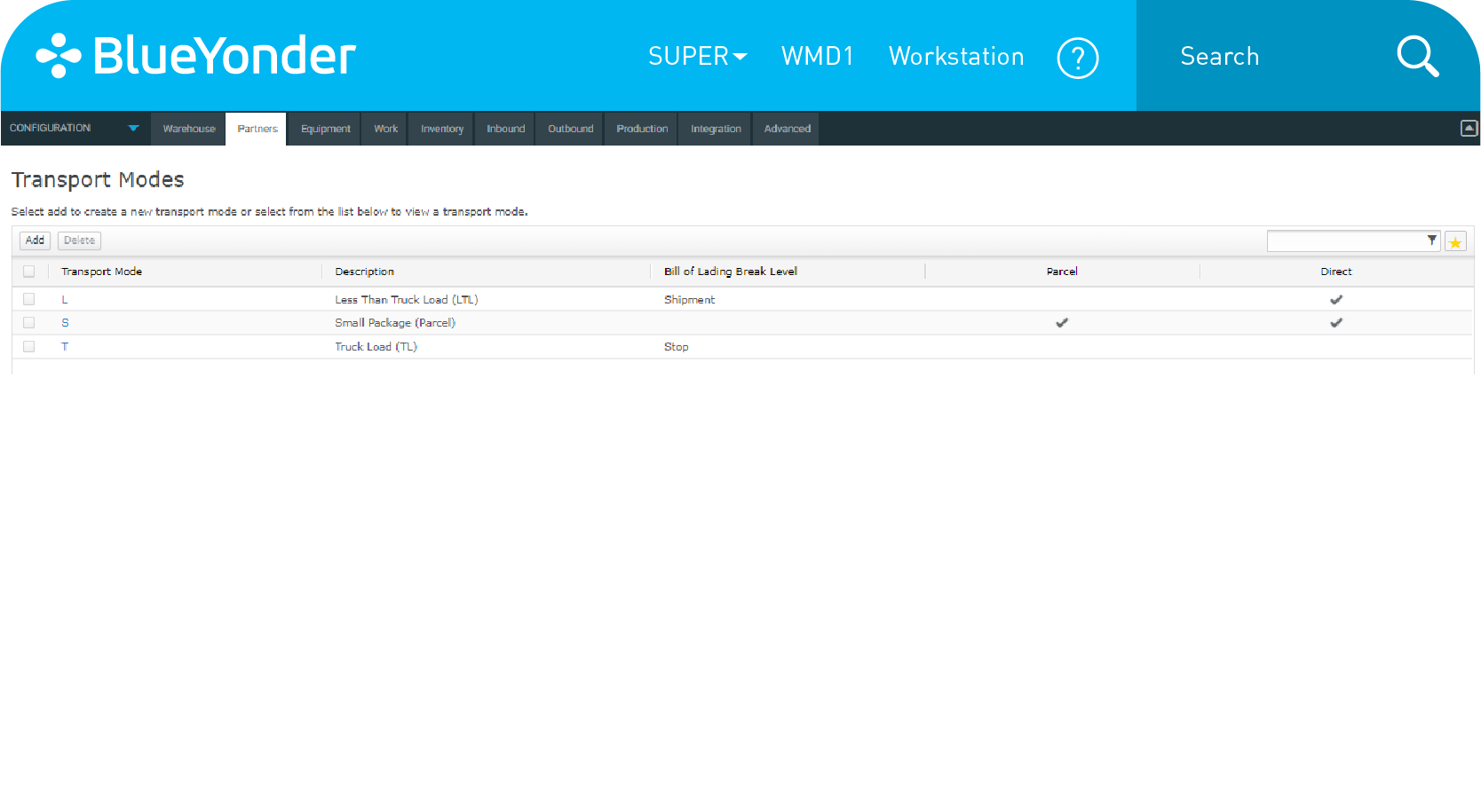Collapse the menu bar using the arrow icon
Image resolution: width=1481 pixels, height=812 pixels.
[x=1469, y=128]
